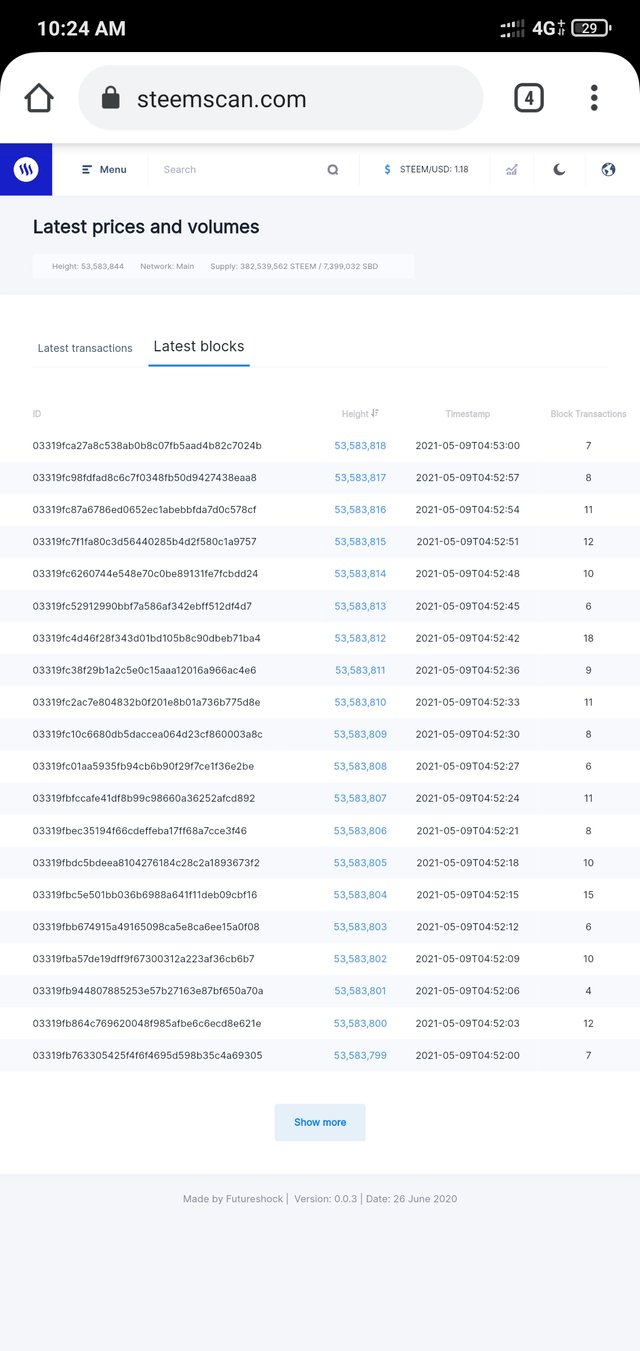Screen dimensions: 640x1351
Task: Toggle dark mode moon icon
Action: click(x=559, y=170)
